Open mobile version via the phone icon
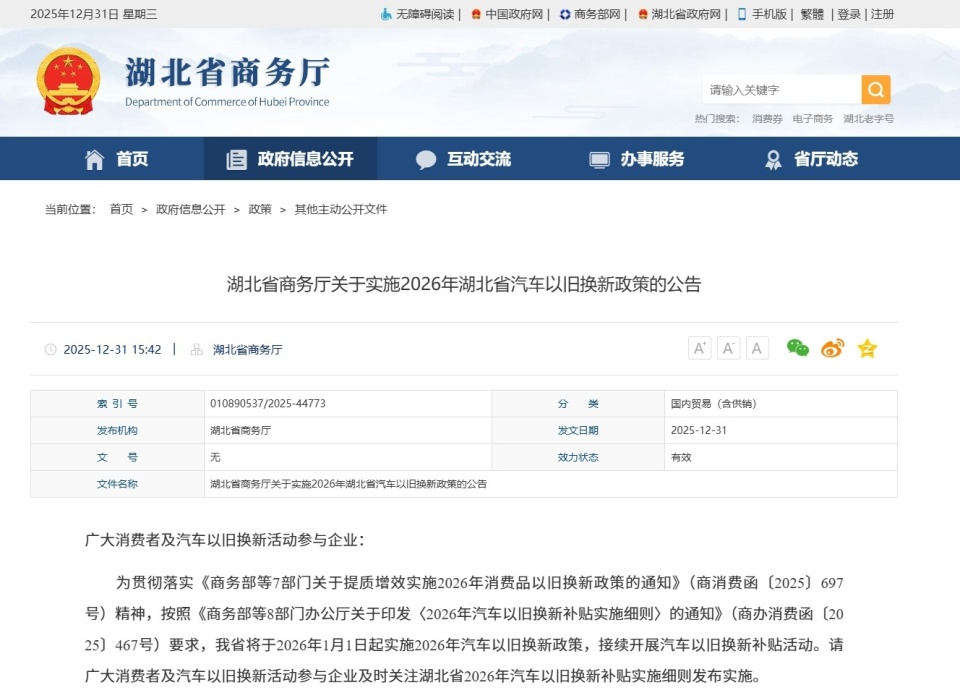Viewport: 960px width, 693px height. 742,15
